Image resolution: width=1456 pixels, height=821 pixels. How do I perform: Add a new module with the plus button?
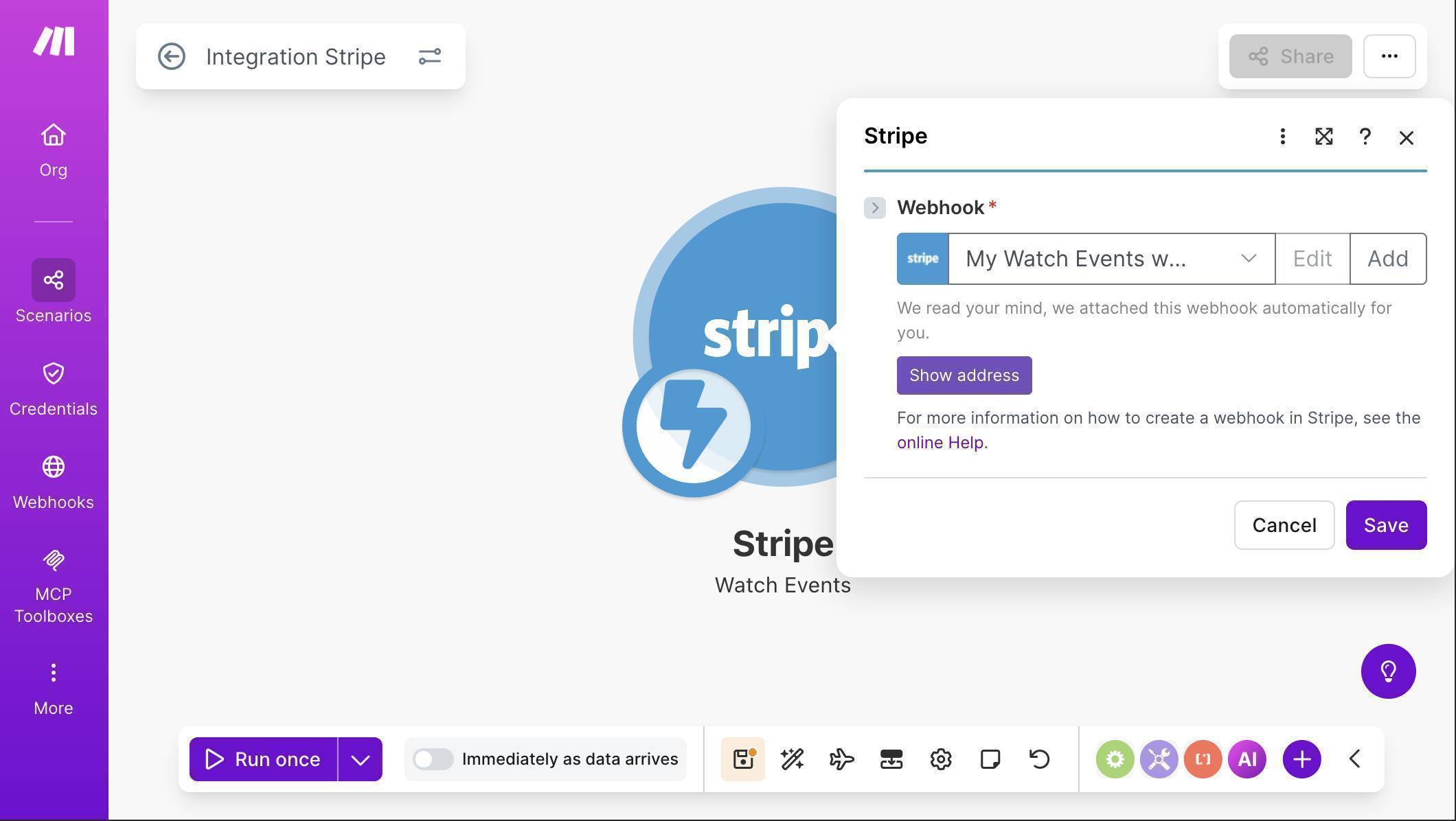tap(1301, 759)
